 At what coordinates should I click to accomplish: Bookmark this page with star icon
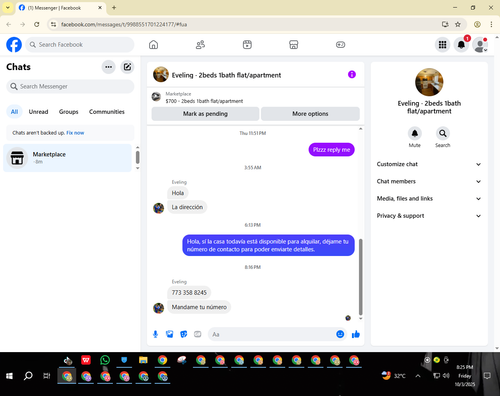(458, 24)
